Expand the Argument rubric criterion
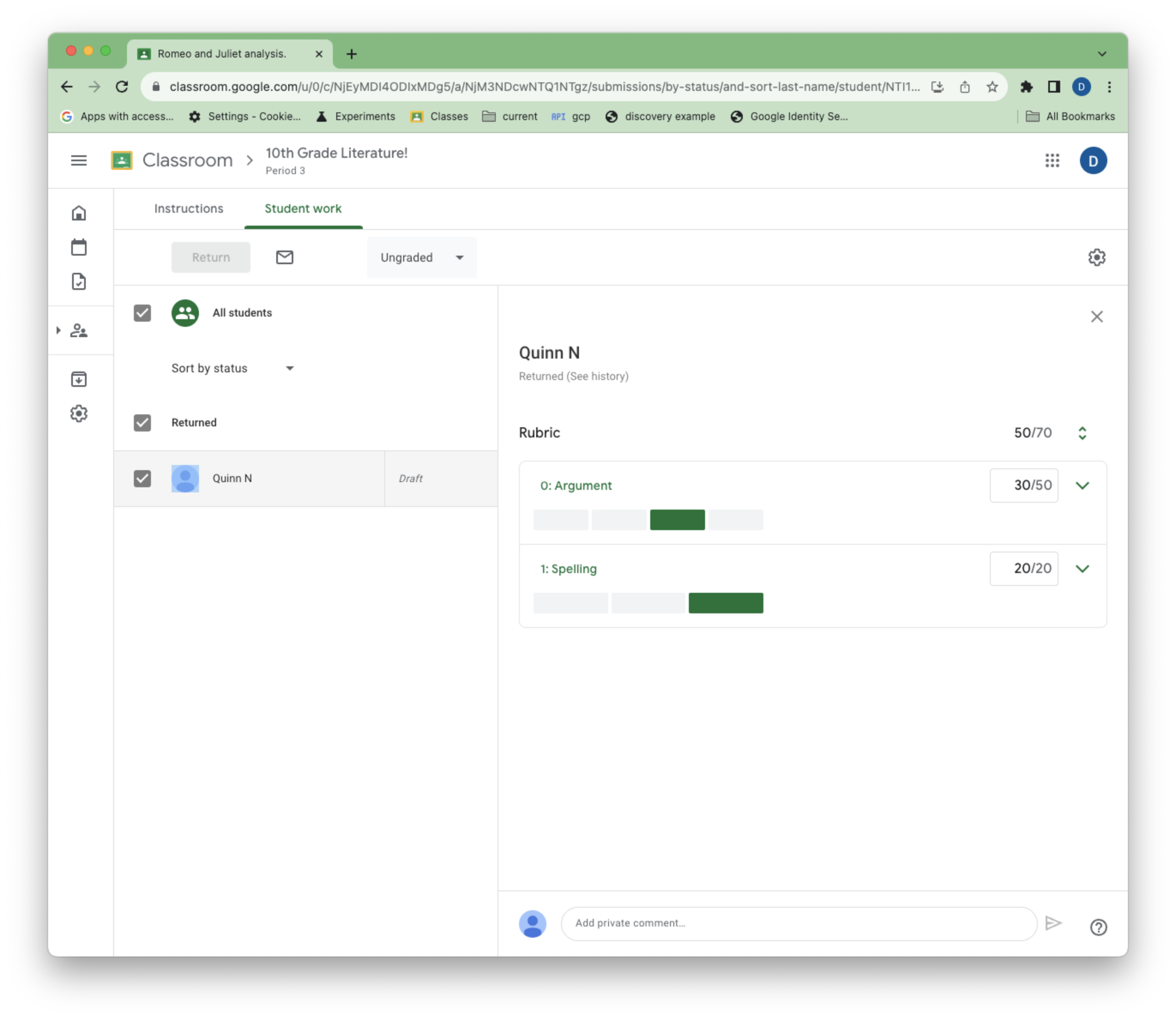 pyautogui.click(x=1082, y=485)
